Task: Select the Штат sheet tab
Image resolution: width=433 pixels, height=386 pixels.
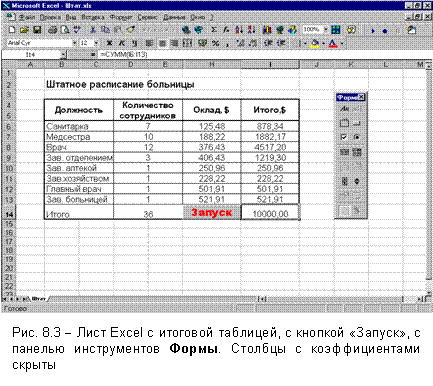Action: point(39,299)
